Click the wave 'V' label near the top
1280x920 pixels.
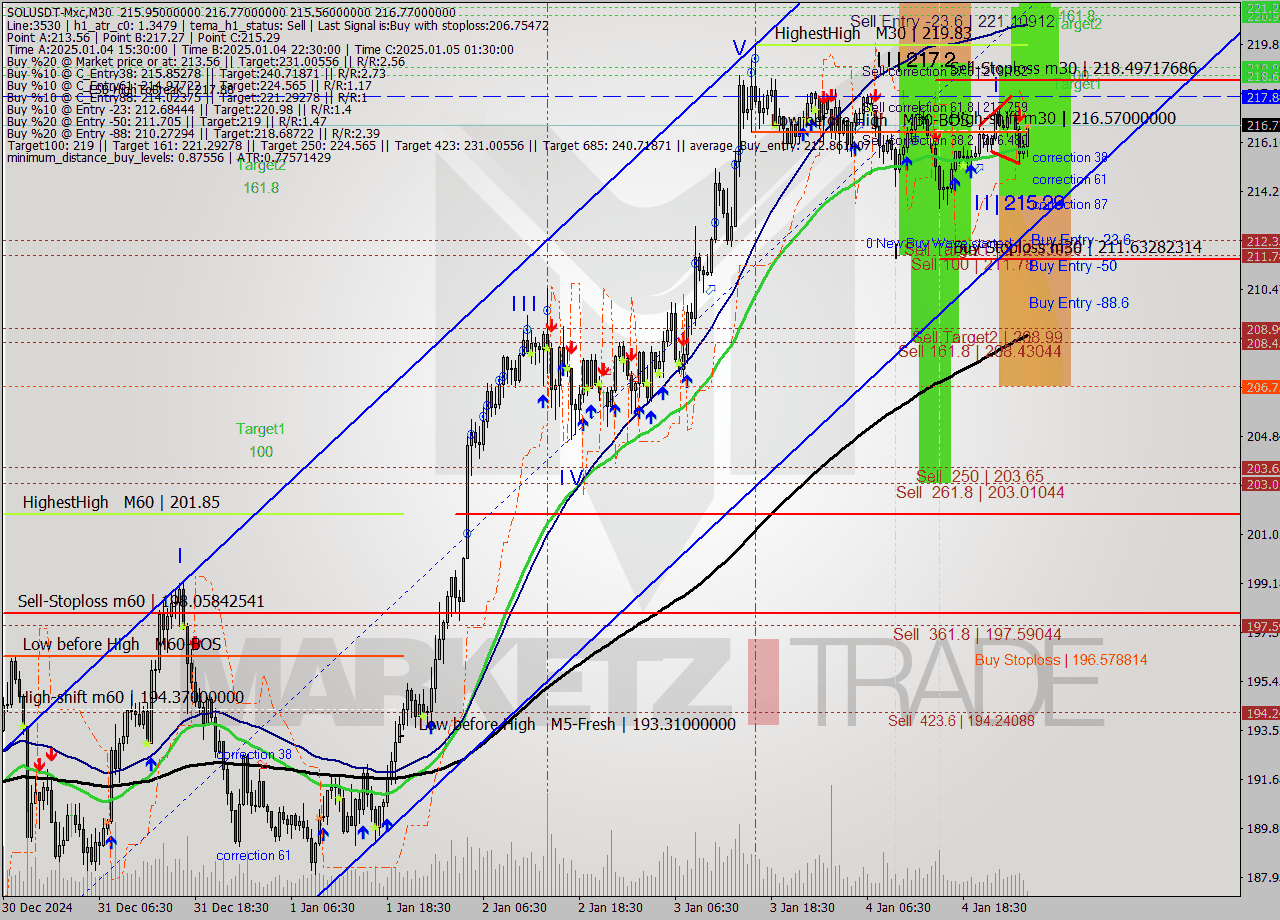(x=738, y=48)
